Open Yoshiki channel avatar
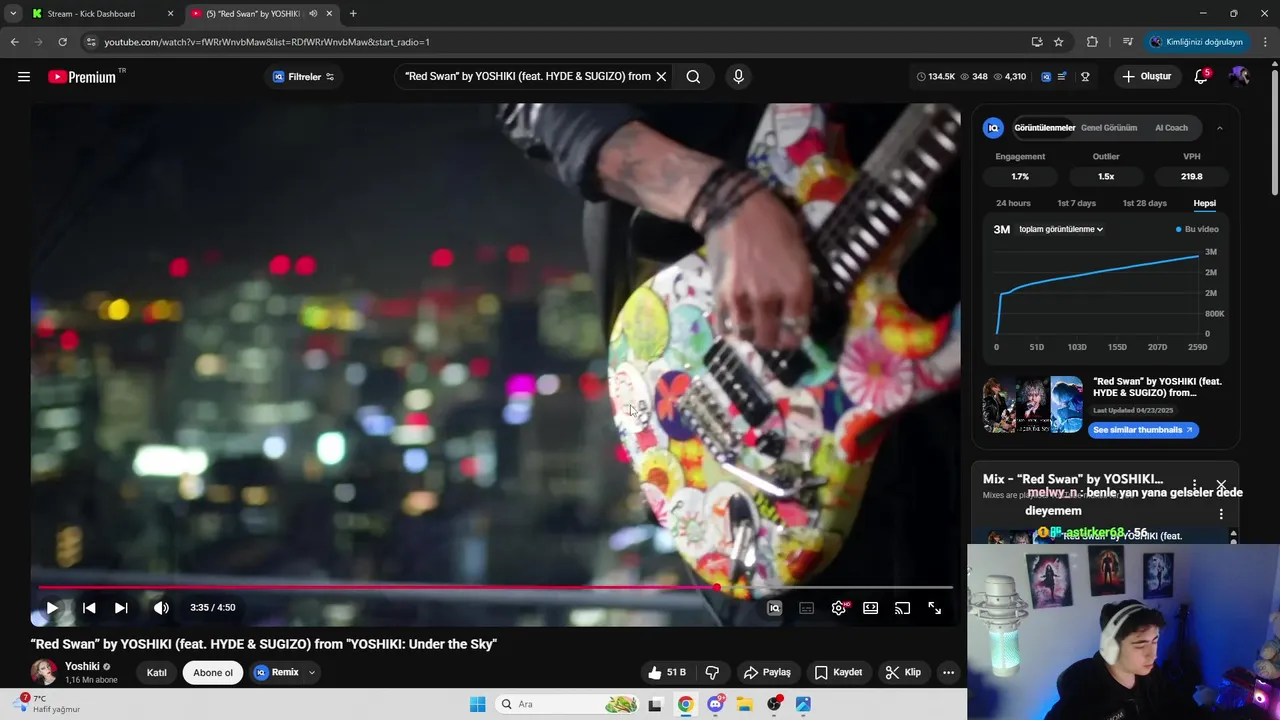Screen dimensions: 1280x720 (x=44, y=672)
